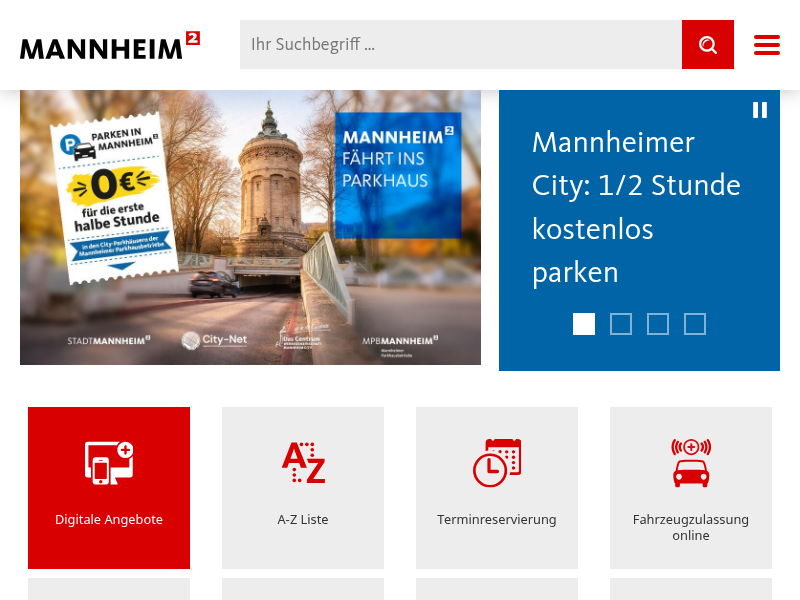Open the water tower parking banner image

coord(251,228)
